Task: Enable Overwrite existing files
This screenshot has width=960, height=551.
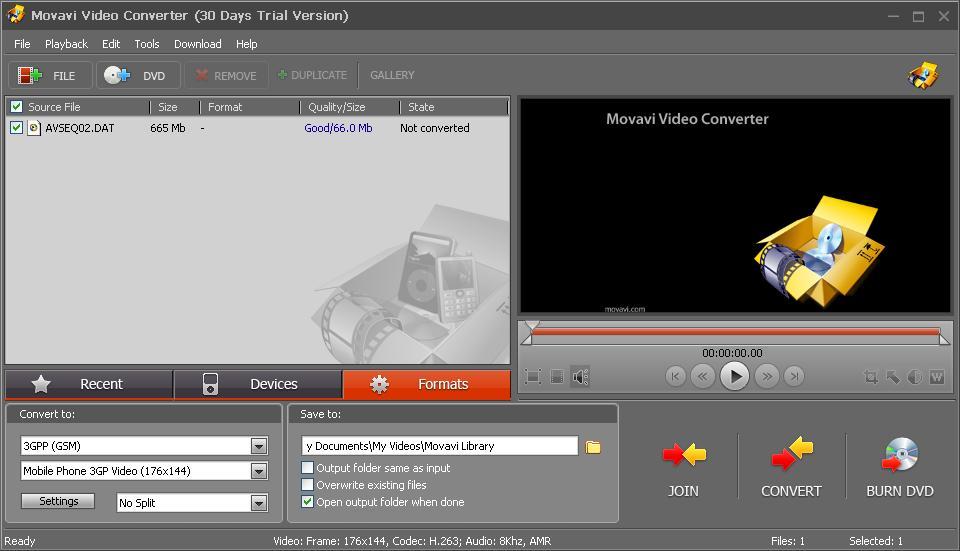Action: click(307, 485)
